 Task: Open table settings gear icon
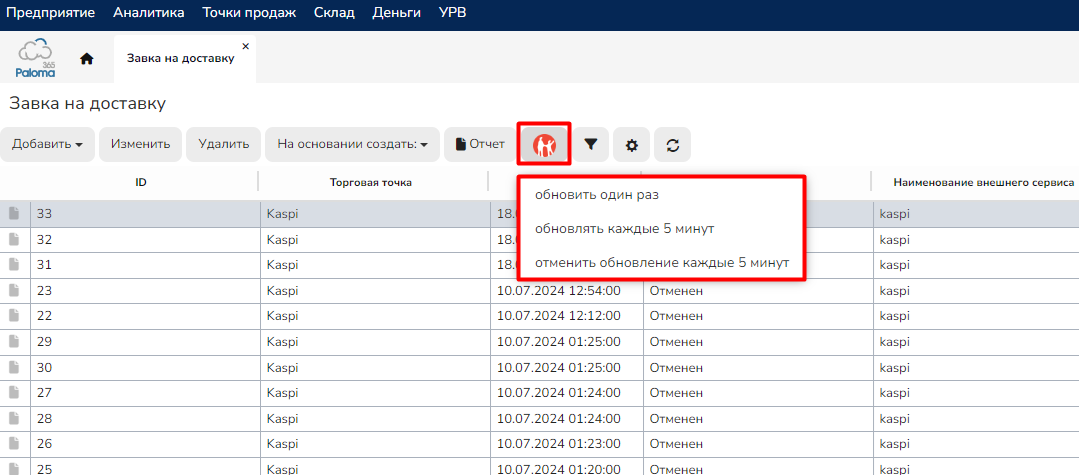(x=631, y=145)
